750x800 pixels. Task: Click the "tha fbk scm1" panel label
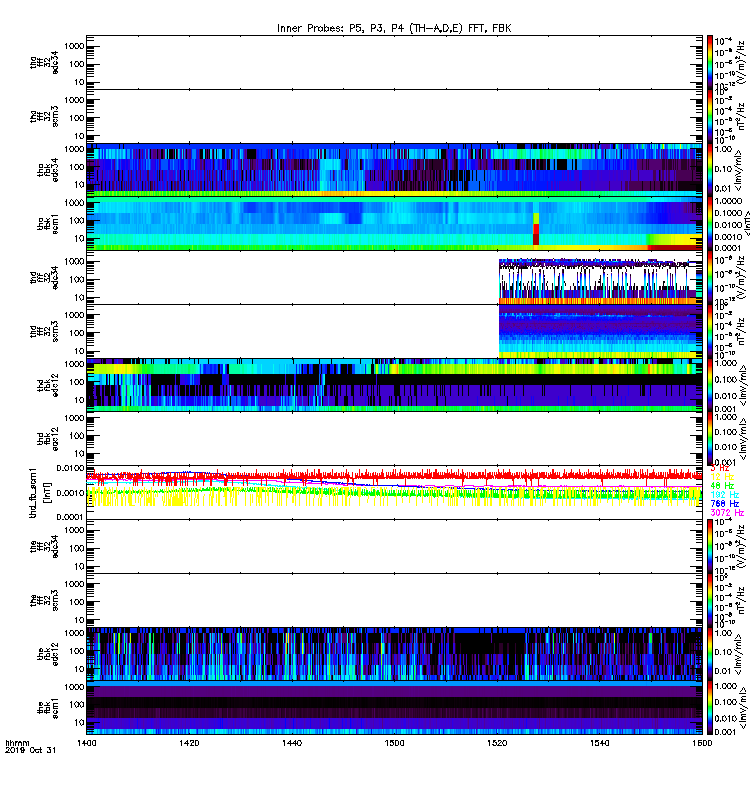coord(47,223)
